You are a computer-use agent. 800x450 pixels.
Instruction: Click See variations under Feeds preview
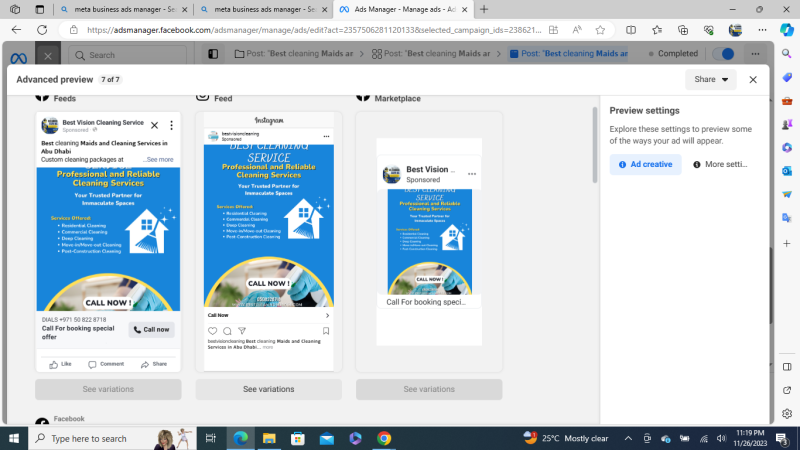coord(108,389)
